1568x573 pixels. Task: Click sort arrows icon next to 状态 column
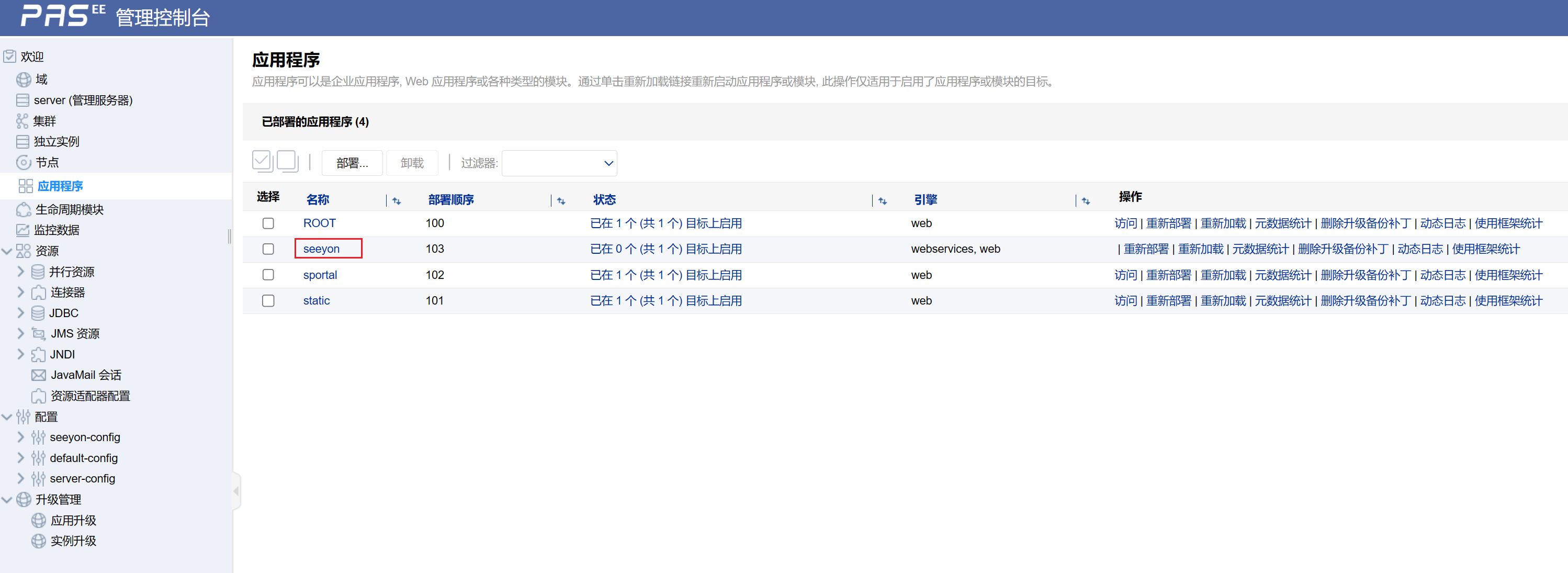click(x=882, y=201)
